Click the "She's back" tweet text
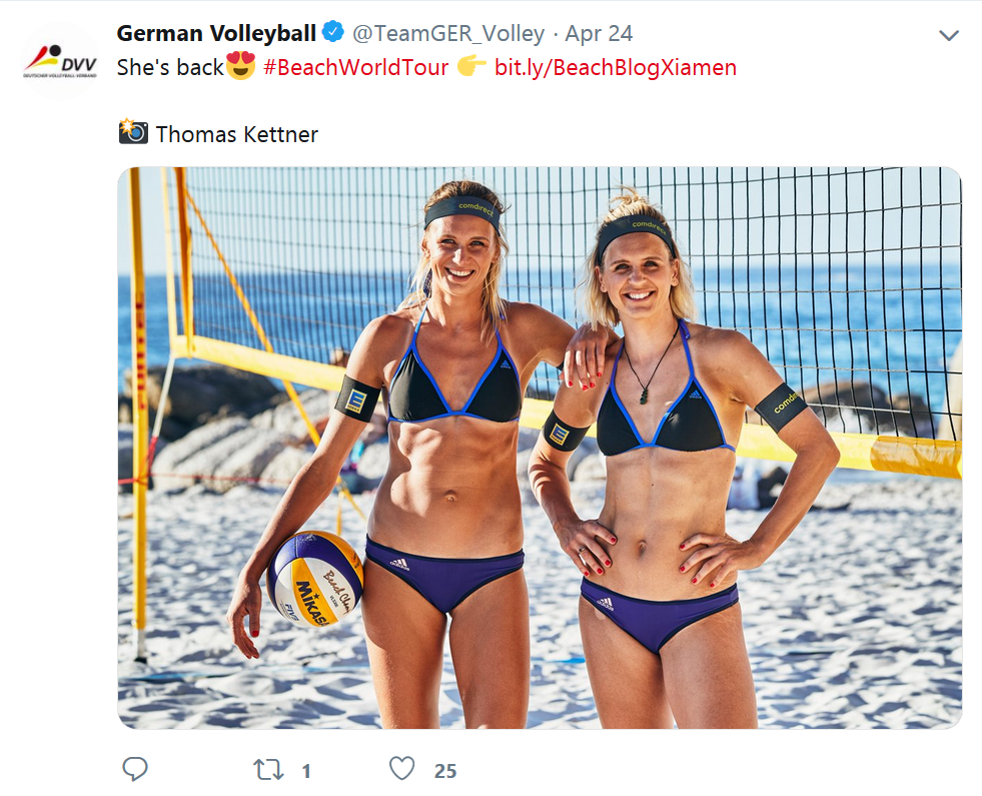 click(x=170, y=67)
